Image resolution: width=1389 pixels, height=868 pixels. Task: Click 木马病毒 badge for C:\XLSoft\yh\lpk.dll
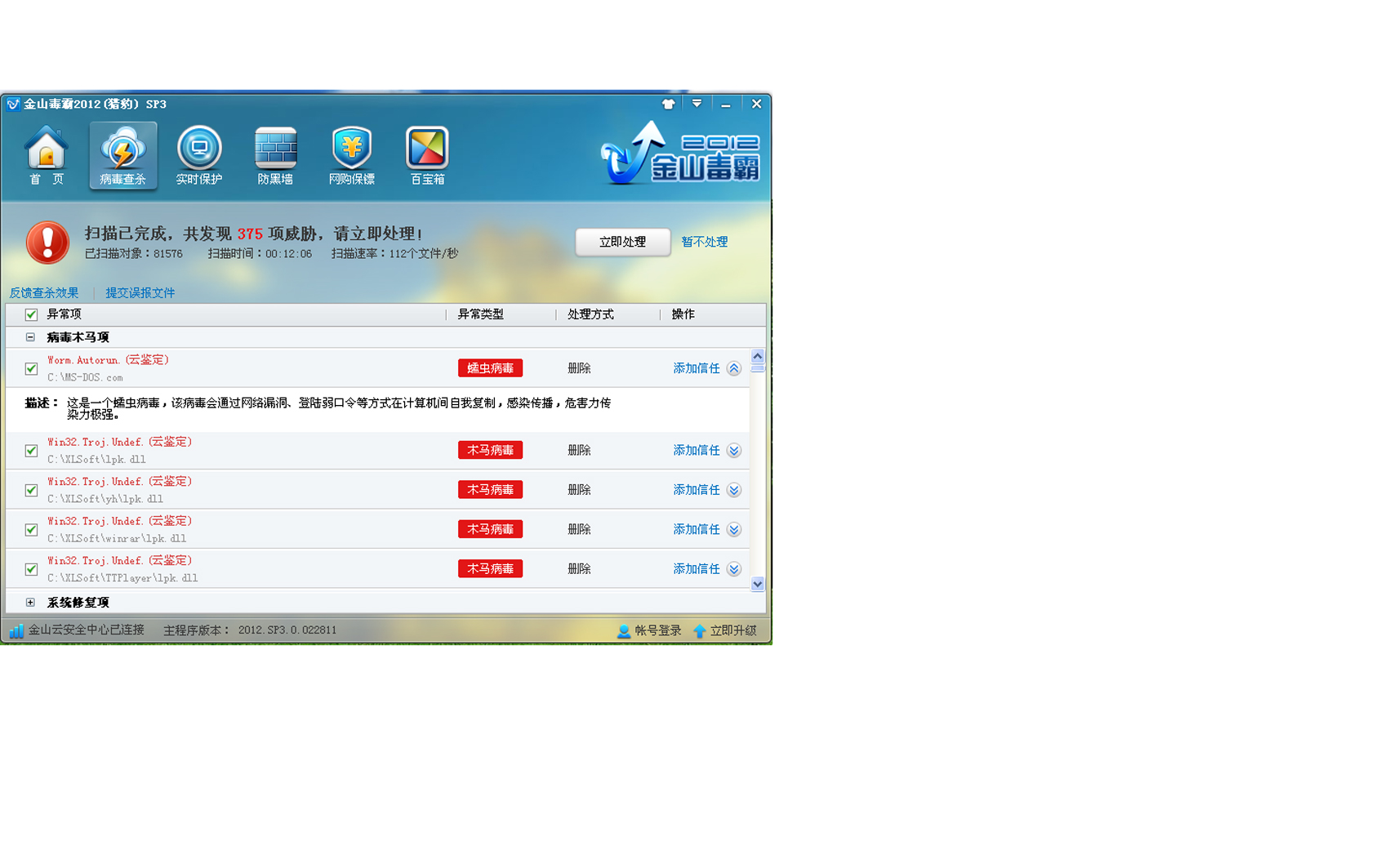coord(490,490)
